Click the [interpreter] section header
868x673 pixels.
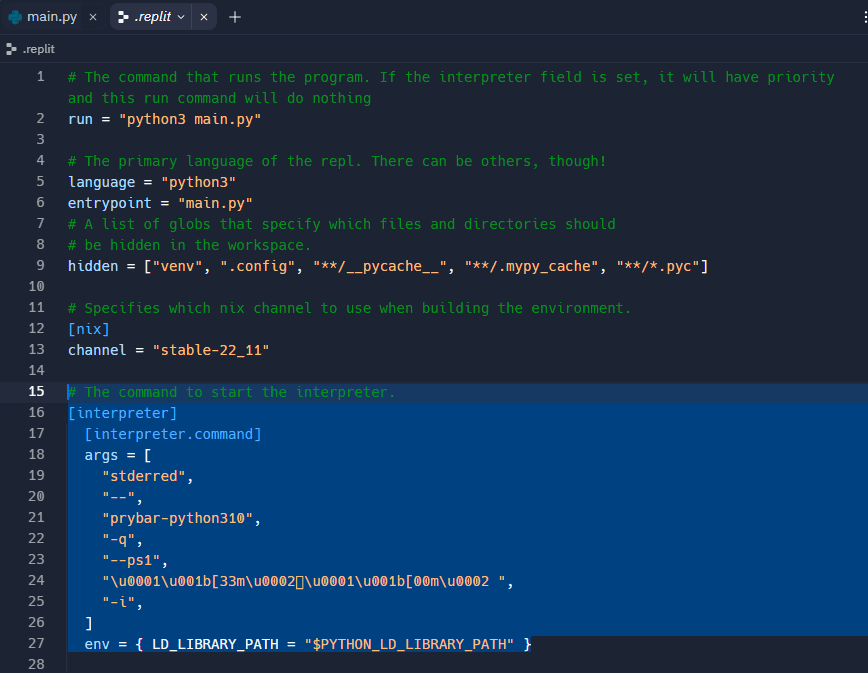122,413
